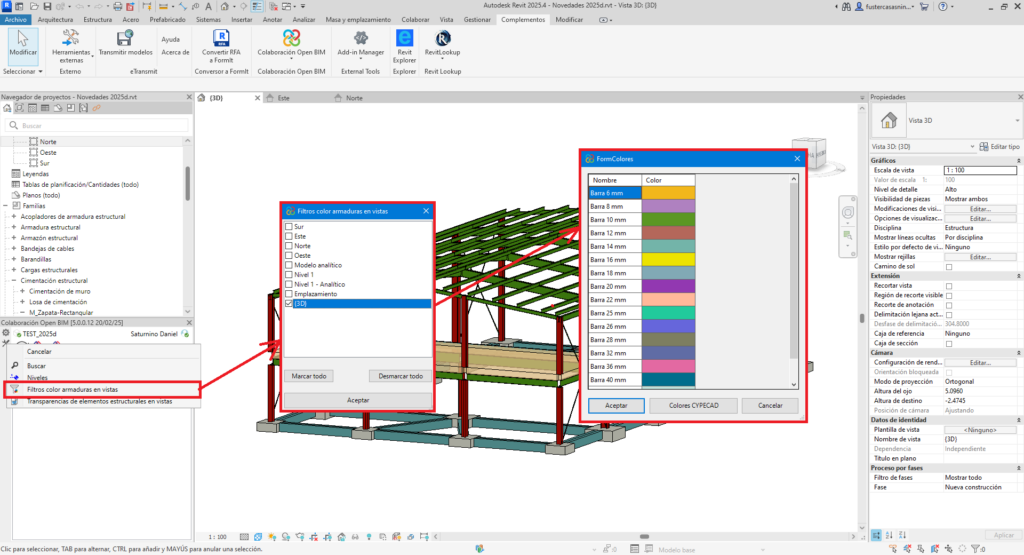Viewport: 1024px width, 555px height.
Task: Check the Nivel 1 - Analítico checkbox
Action: click(289, 284)
